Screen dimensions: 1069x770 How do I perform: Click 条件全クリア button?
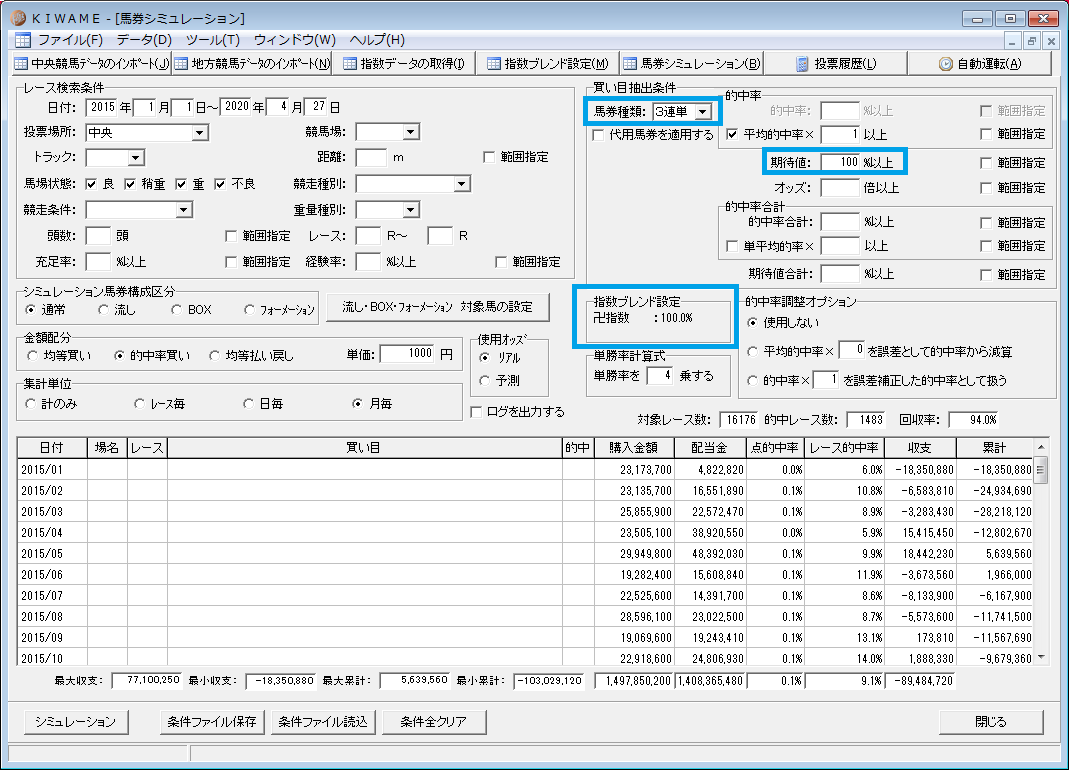click(434, 722)
